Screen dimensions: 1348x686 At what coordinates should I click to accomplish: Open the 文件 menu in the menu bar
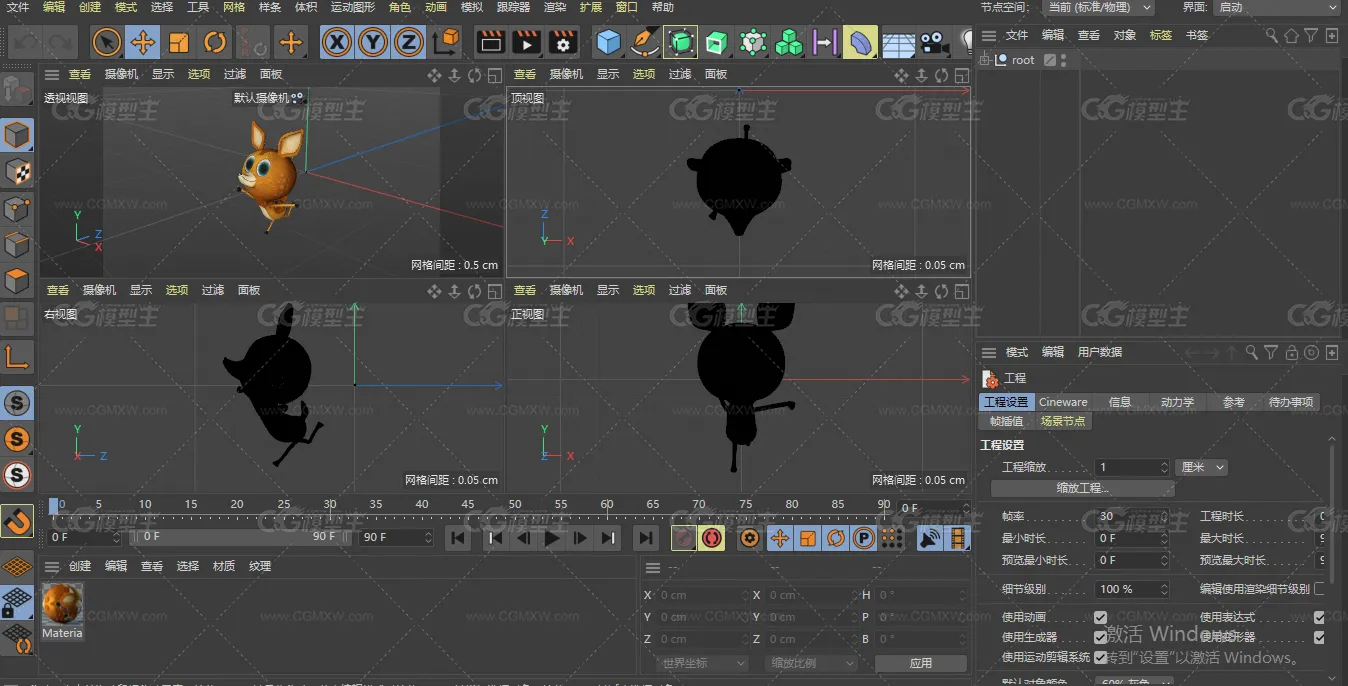[18, 7]
